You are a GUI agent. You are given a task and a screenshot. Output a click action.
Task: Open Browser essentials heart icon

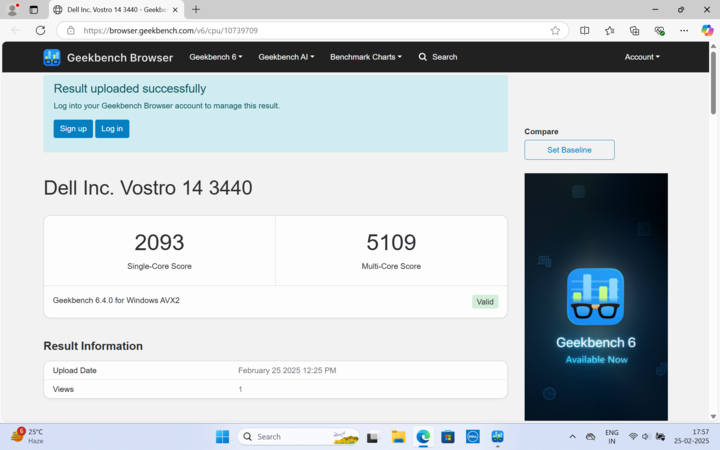(x=659, y=30)
